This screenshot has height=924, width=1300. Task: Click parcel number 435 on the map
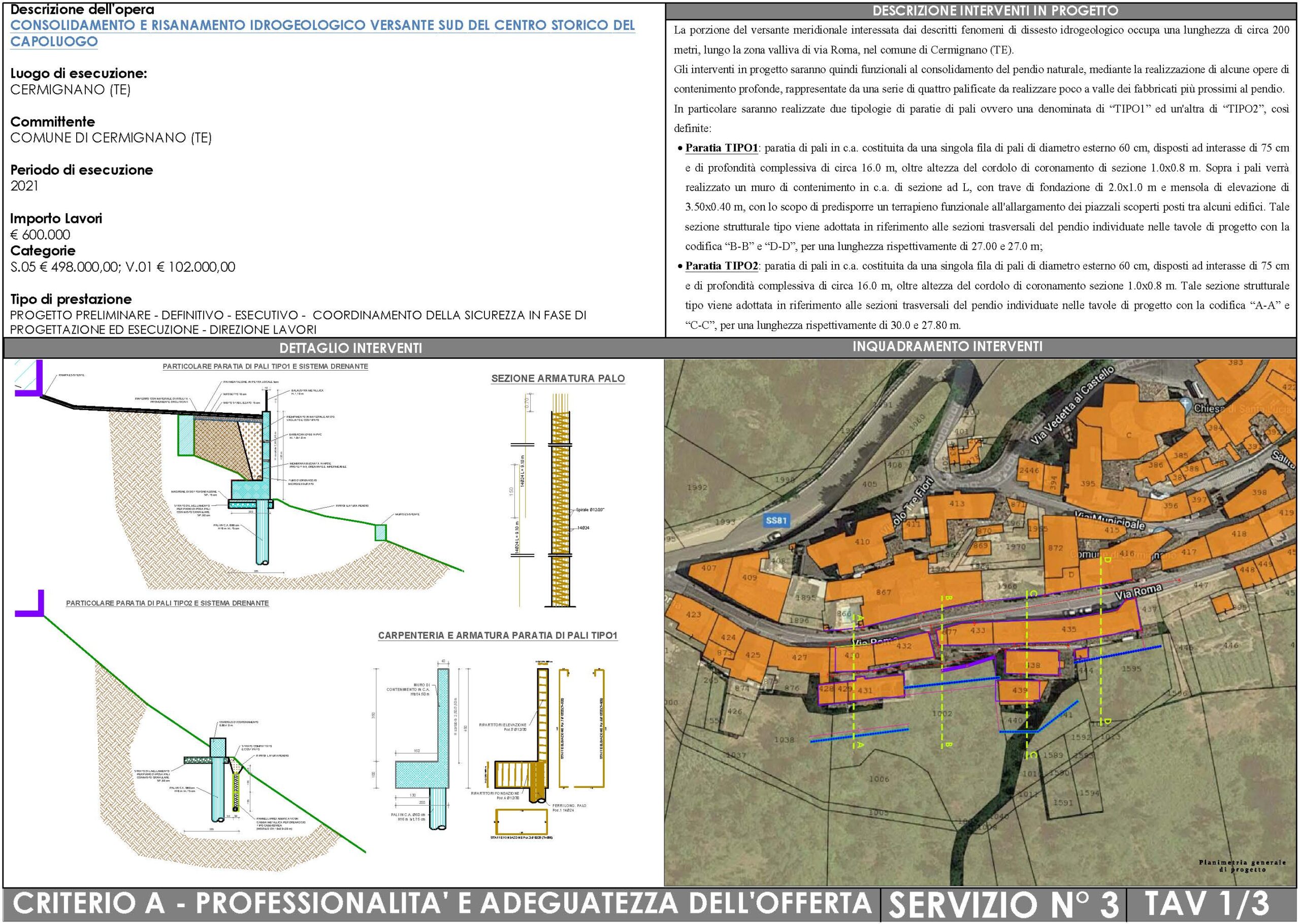[x=1069, y=629]
